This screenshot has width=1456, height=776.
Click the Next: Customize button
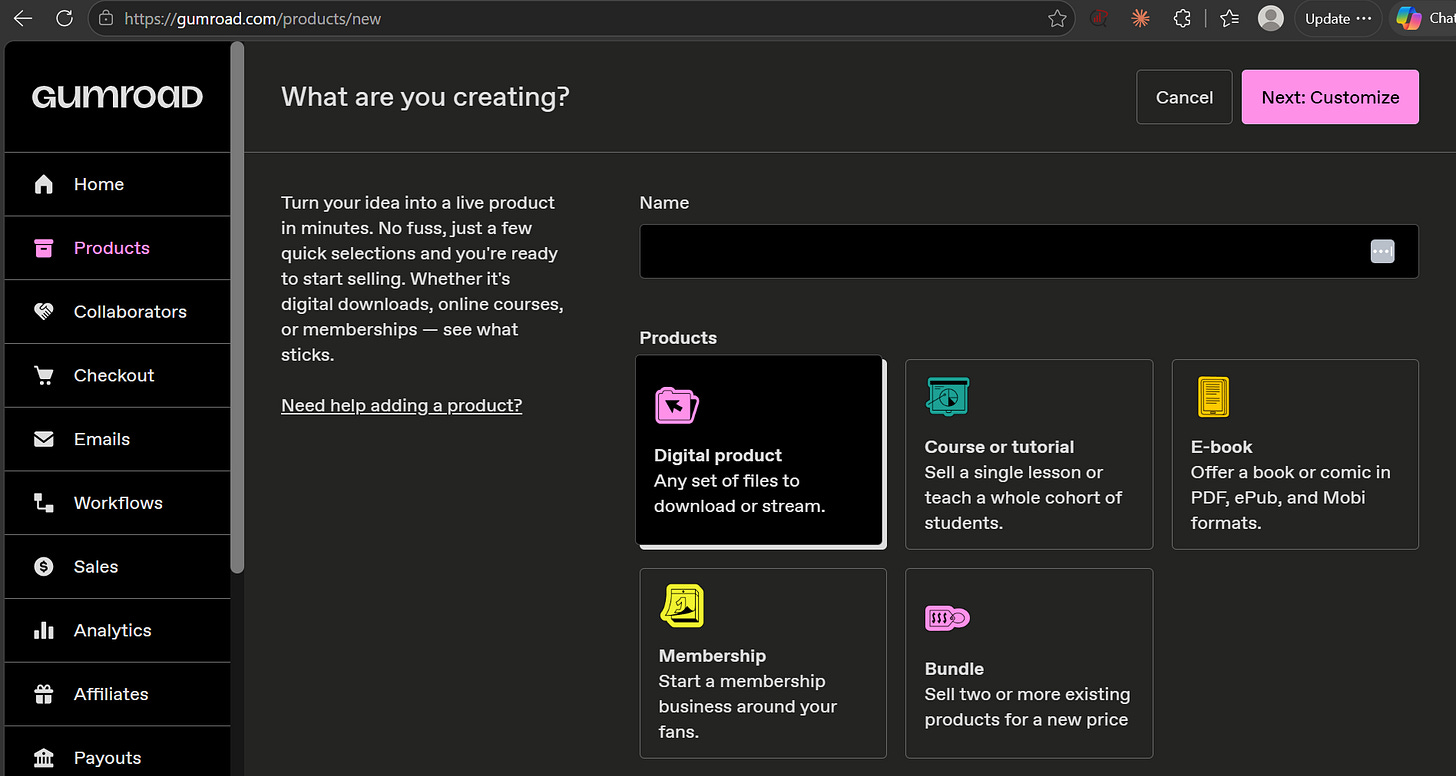coord(1330,97)
